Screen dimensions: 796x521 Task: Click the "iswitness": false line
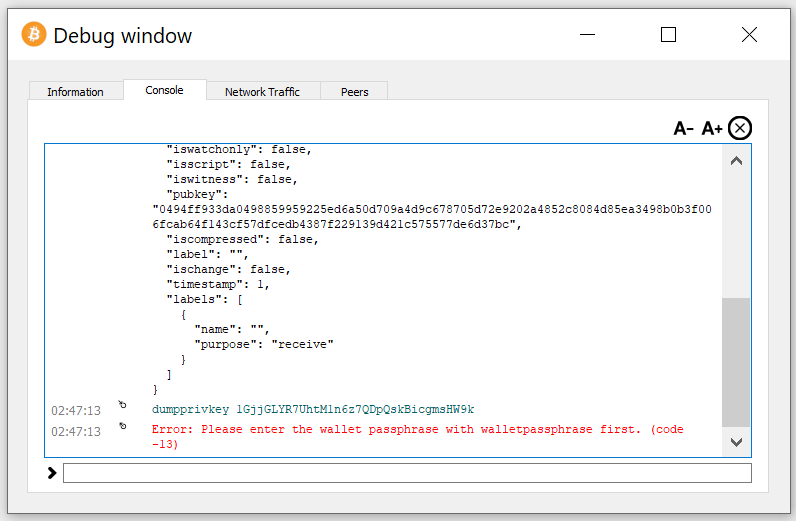pyautogui.click(x=232, y=179)
